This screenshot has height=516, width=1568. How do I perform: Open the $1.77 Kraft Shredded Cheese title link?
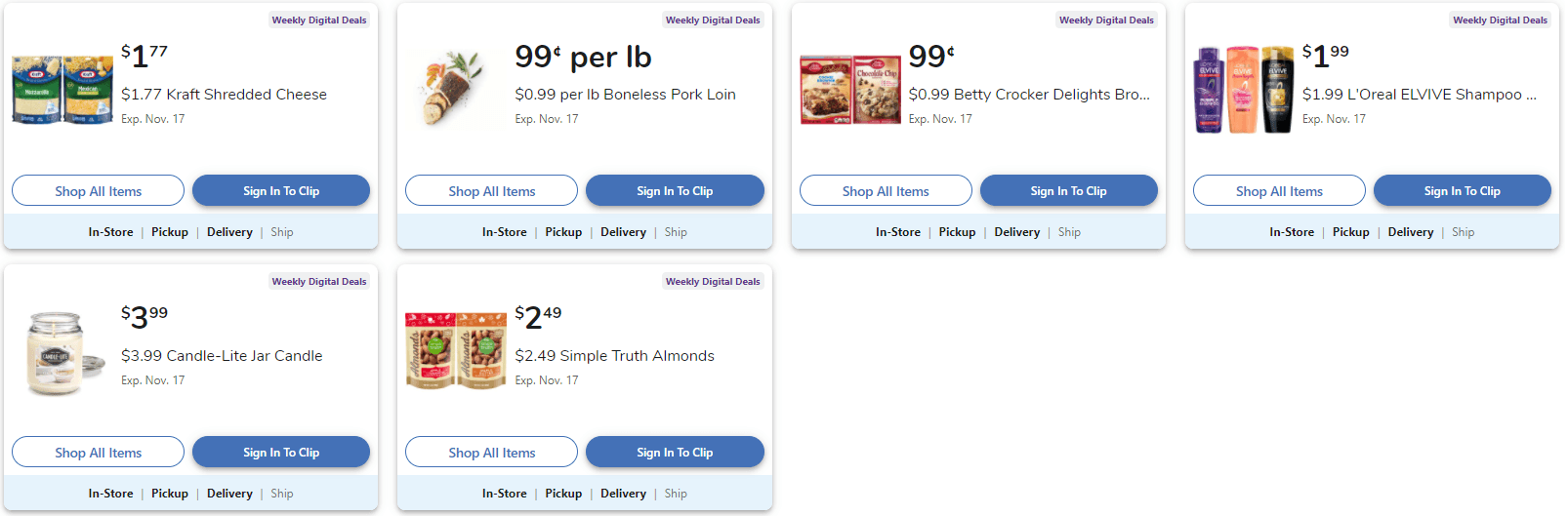[x=224, y=95]
